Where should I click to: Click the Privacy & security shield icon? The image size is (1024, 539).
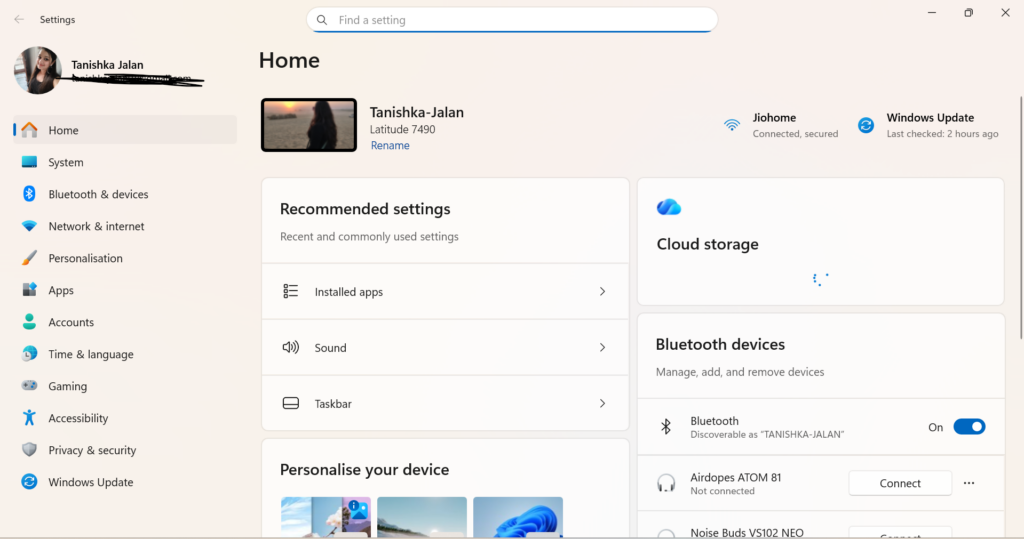coord(29,449)
